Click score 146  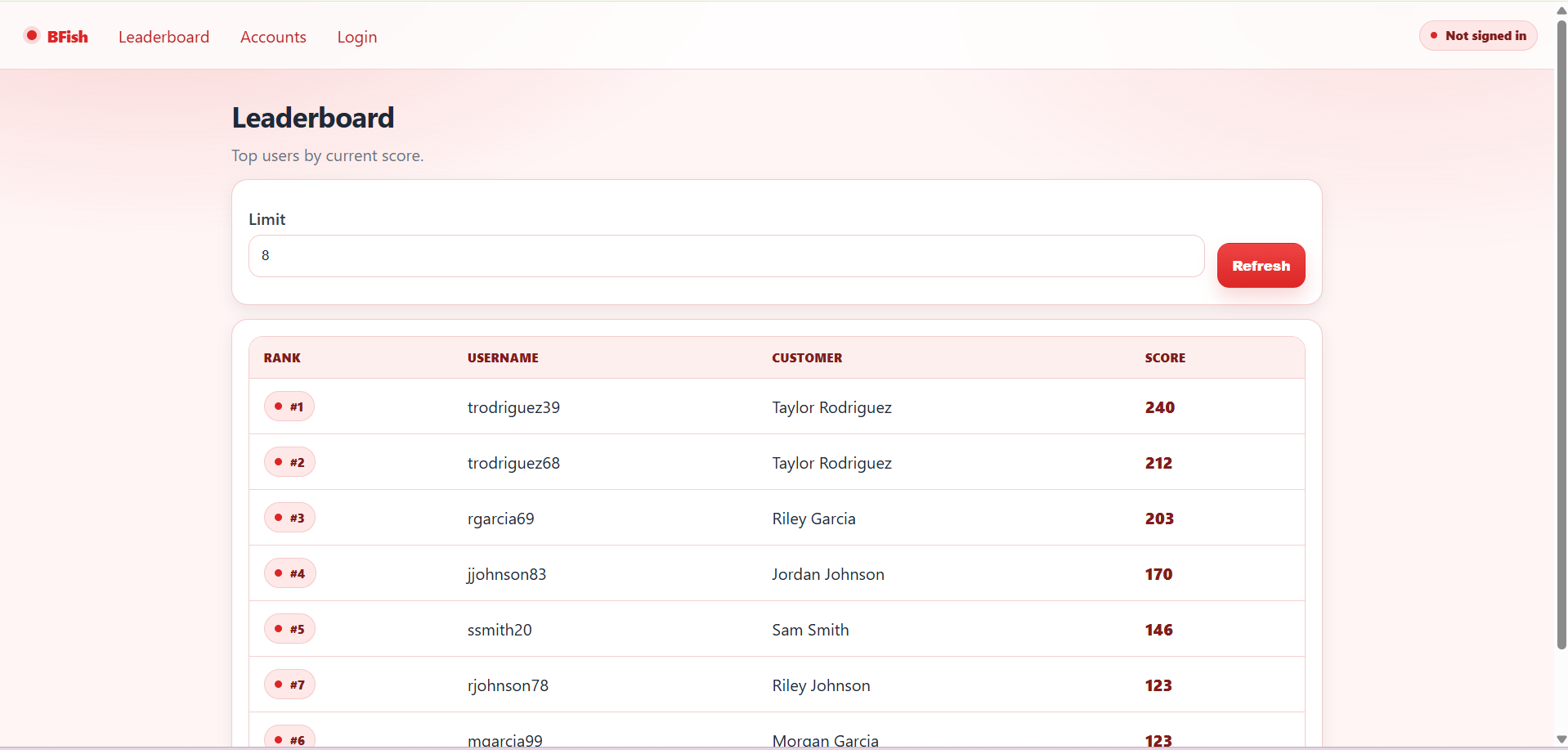[1158, 630]
